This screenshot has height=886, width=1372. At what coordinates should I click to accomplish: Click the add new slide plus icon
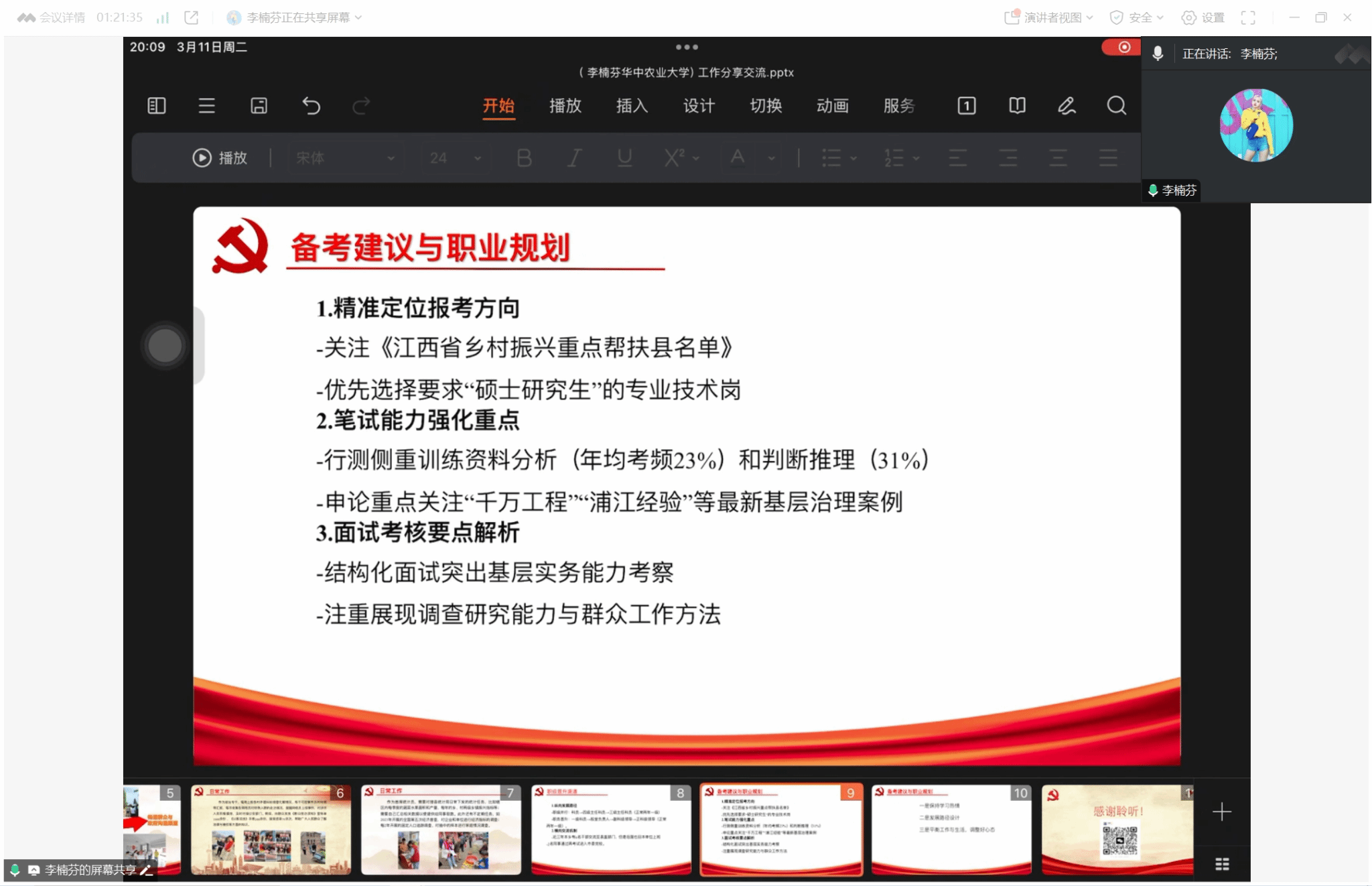[x=1221, y=812]
